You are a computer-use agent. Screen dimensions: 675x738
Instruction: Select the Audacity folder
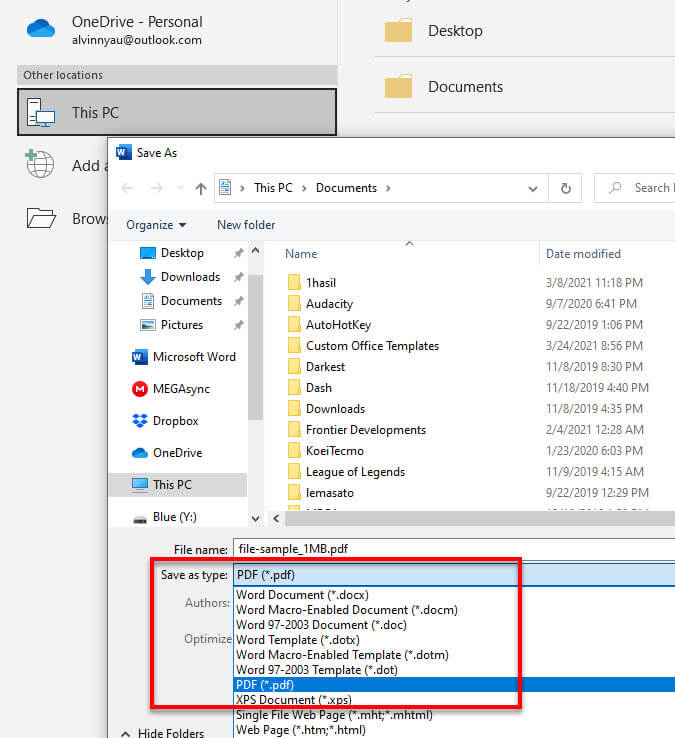coord(320,304)
